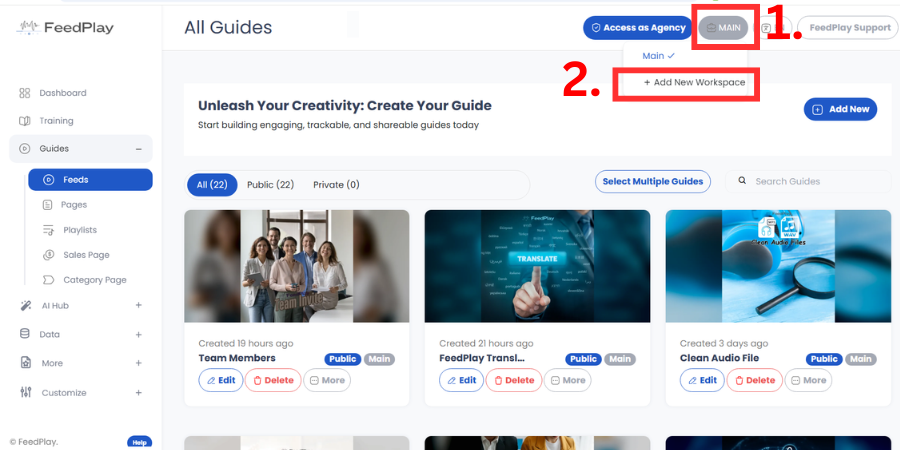This screenshot has height=450, width=900.
Task: Focus the Search Guides field
Action: click(x=808, y=181)
